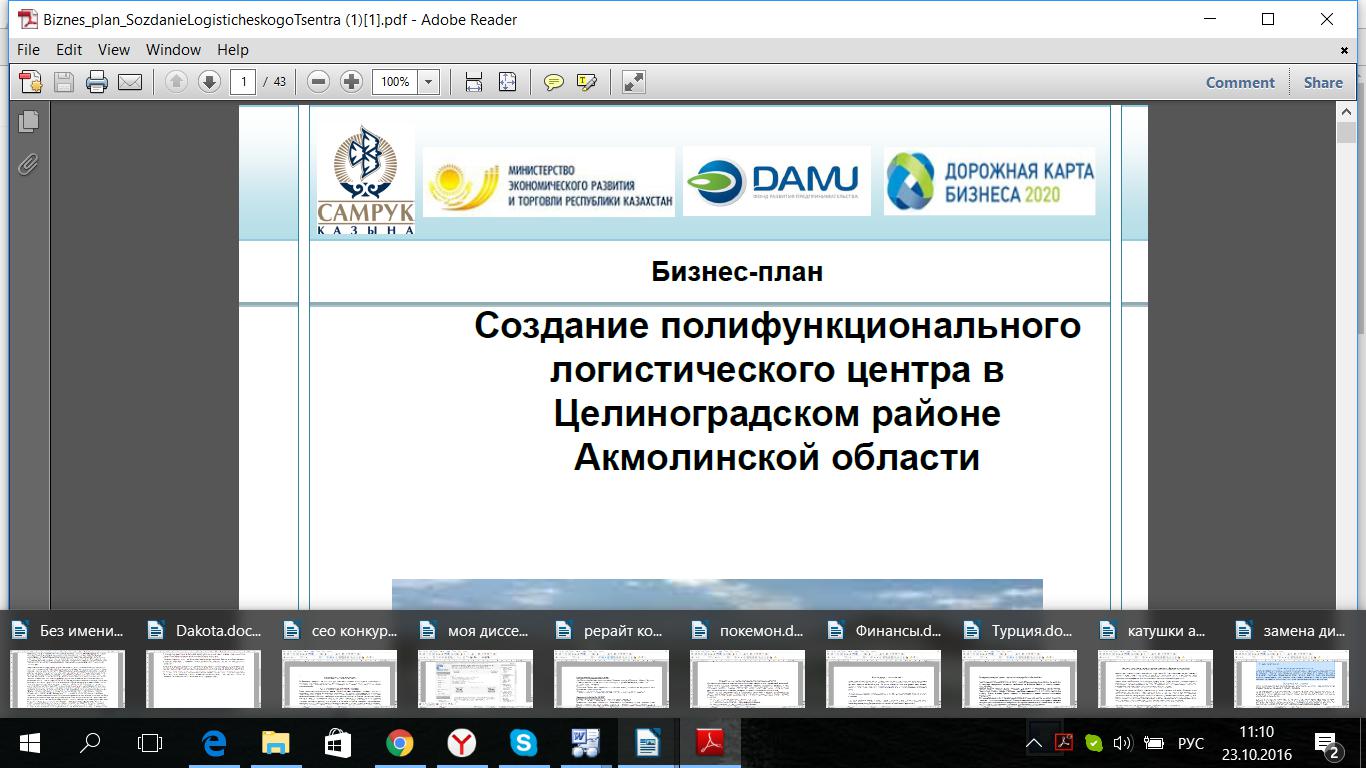Change input language via РУС indicator
The image size is (1366, 768).
tap(1191, 743)
